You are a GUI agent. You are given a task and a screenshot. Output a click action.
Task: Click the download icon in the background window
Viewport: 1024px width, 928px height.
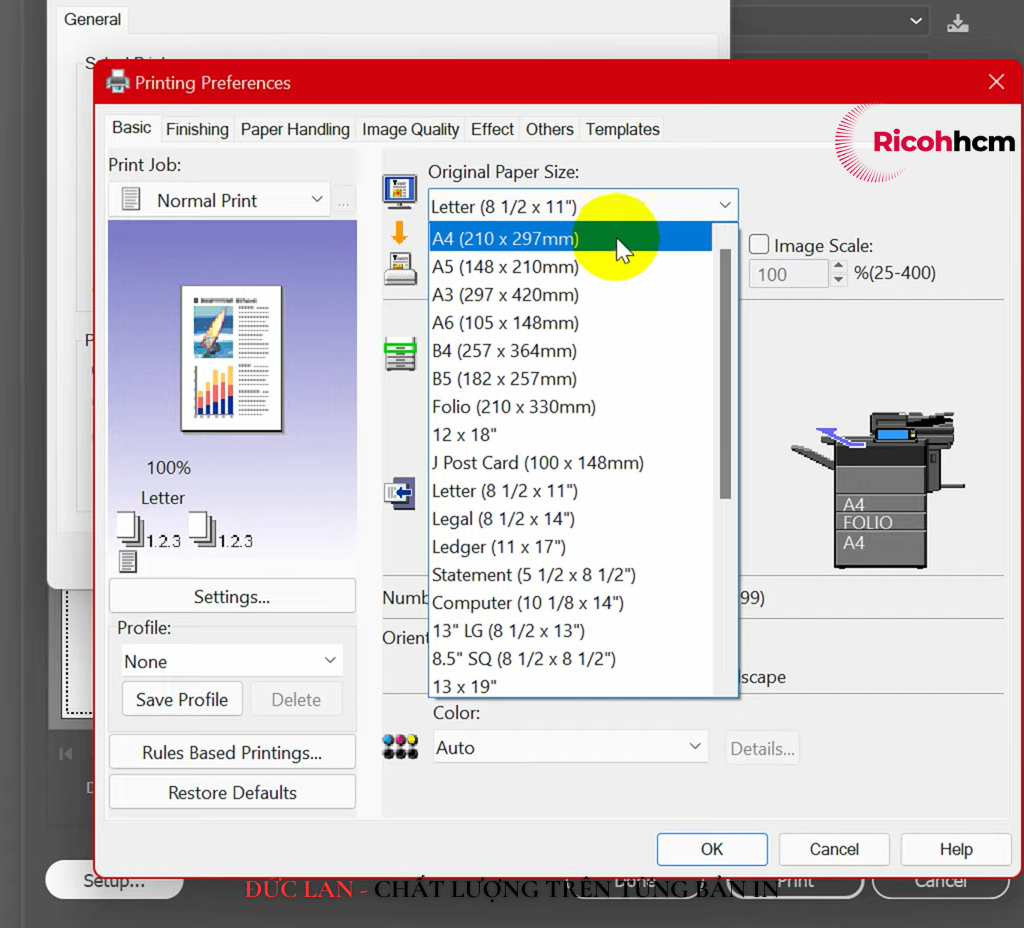point(958,23)
